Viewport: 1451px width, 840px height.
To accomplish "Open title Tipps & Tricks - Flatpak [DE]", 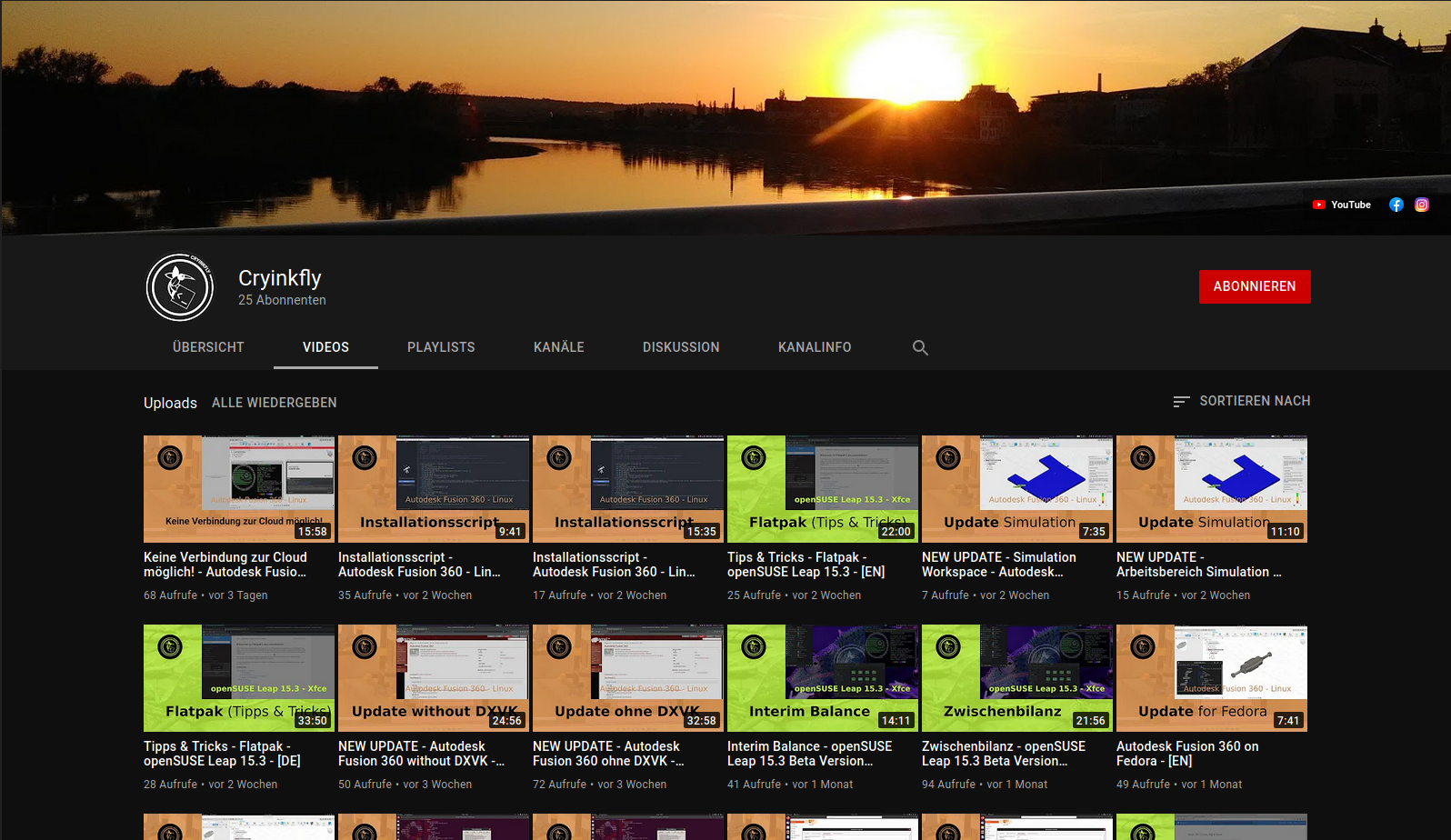I will (222, 754).
